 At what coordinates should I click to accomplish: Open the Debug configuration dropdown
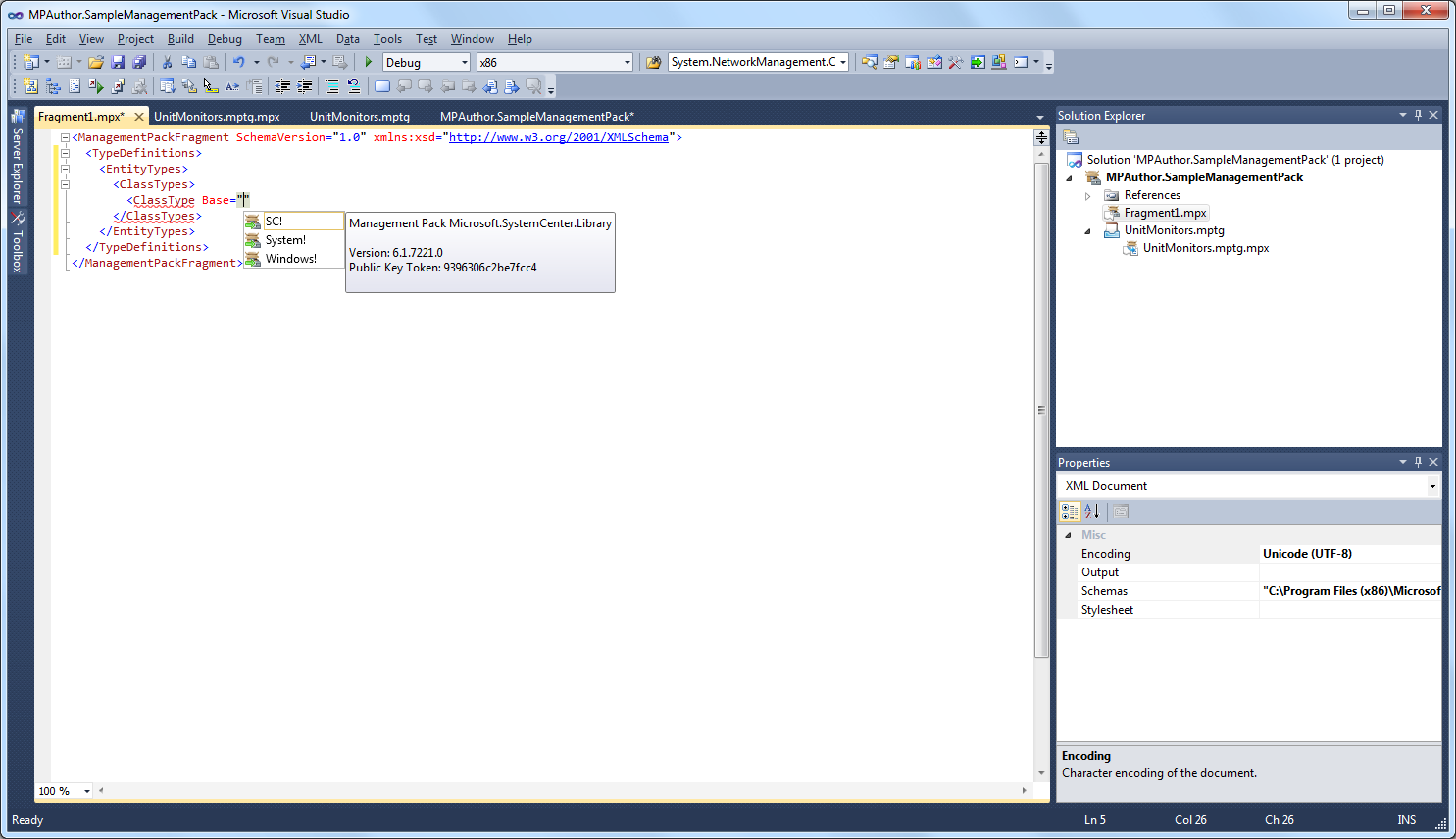tap(427, 62)
